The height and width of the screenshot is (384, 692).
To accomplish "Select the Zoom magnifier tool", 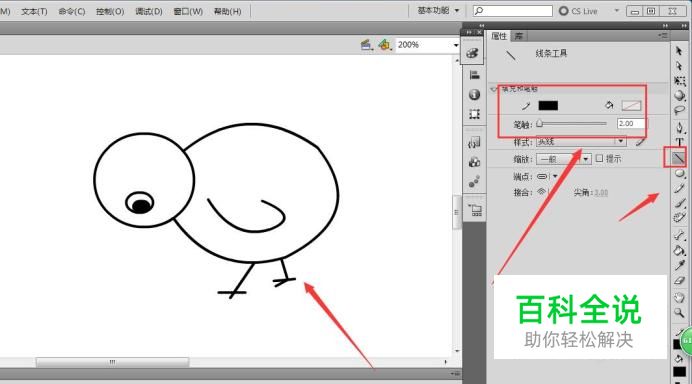I will (679, 313).
